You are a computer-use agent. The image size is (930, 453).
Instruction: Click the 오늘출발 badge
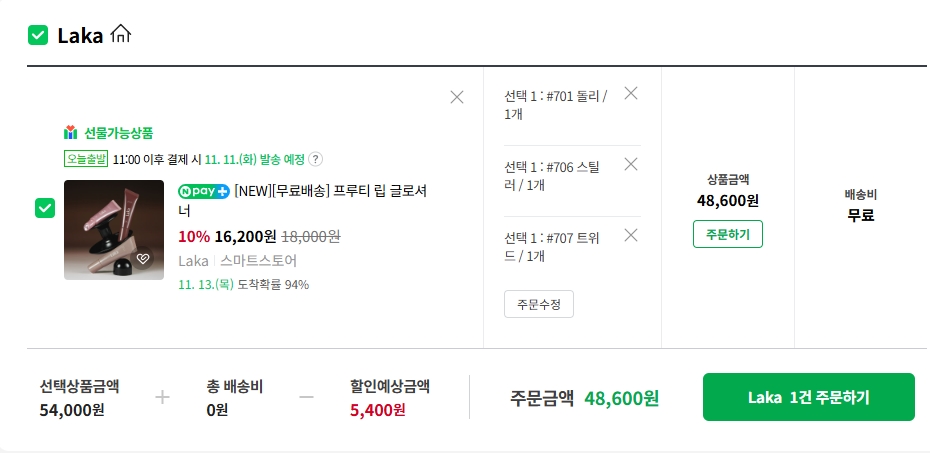click(86, 159)
